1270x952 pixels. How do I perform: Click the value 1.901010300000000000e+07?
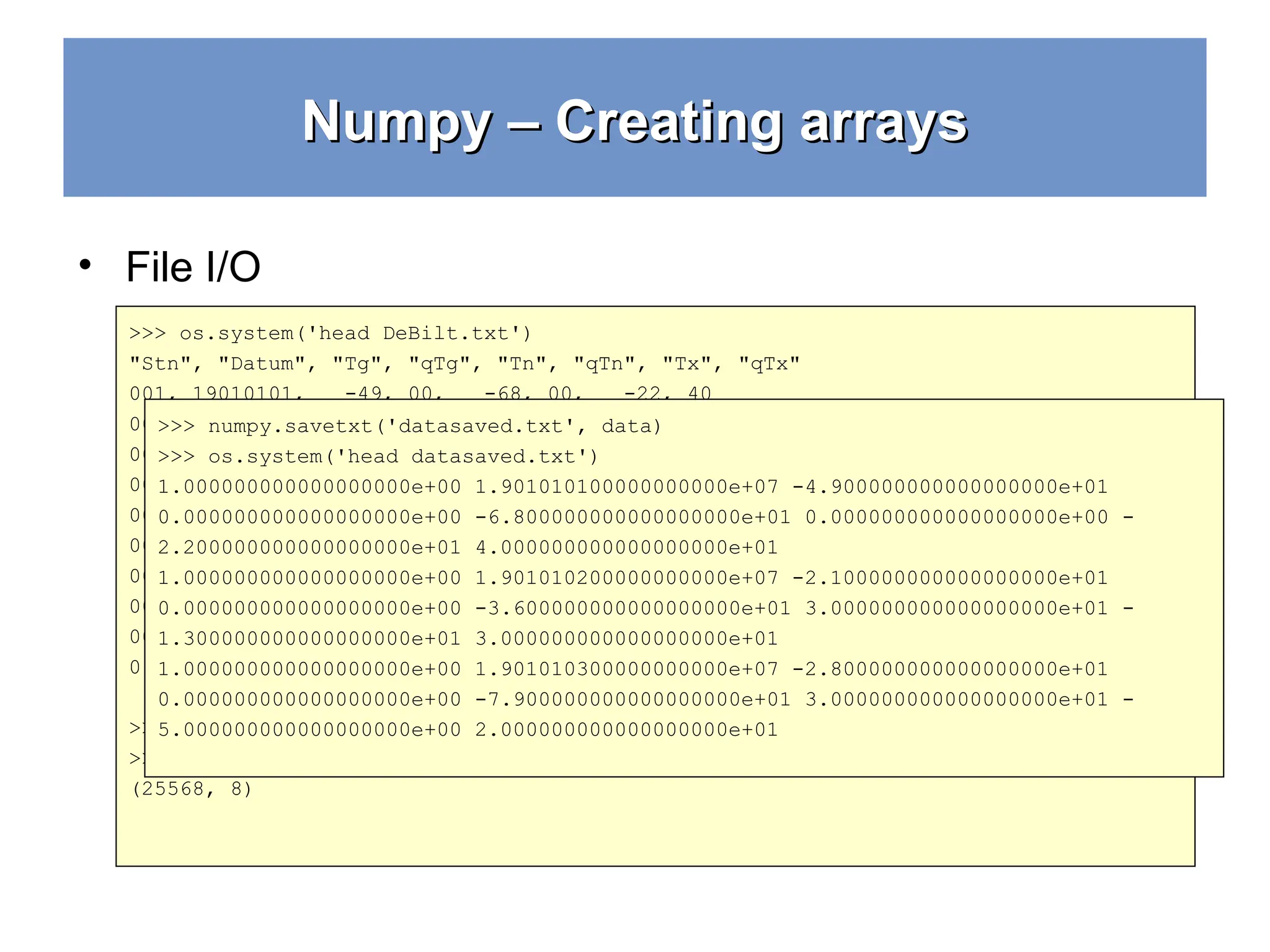coord(626,669)
